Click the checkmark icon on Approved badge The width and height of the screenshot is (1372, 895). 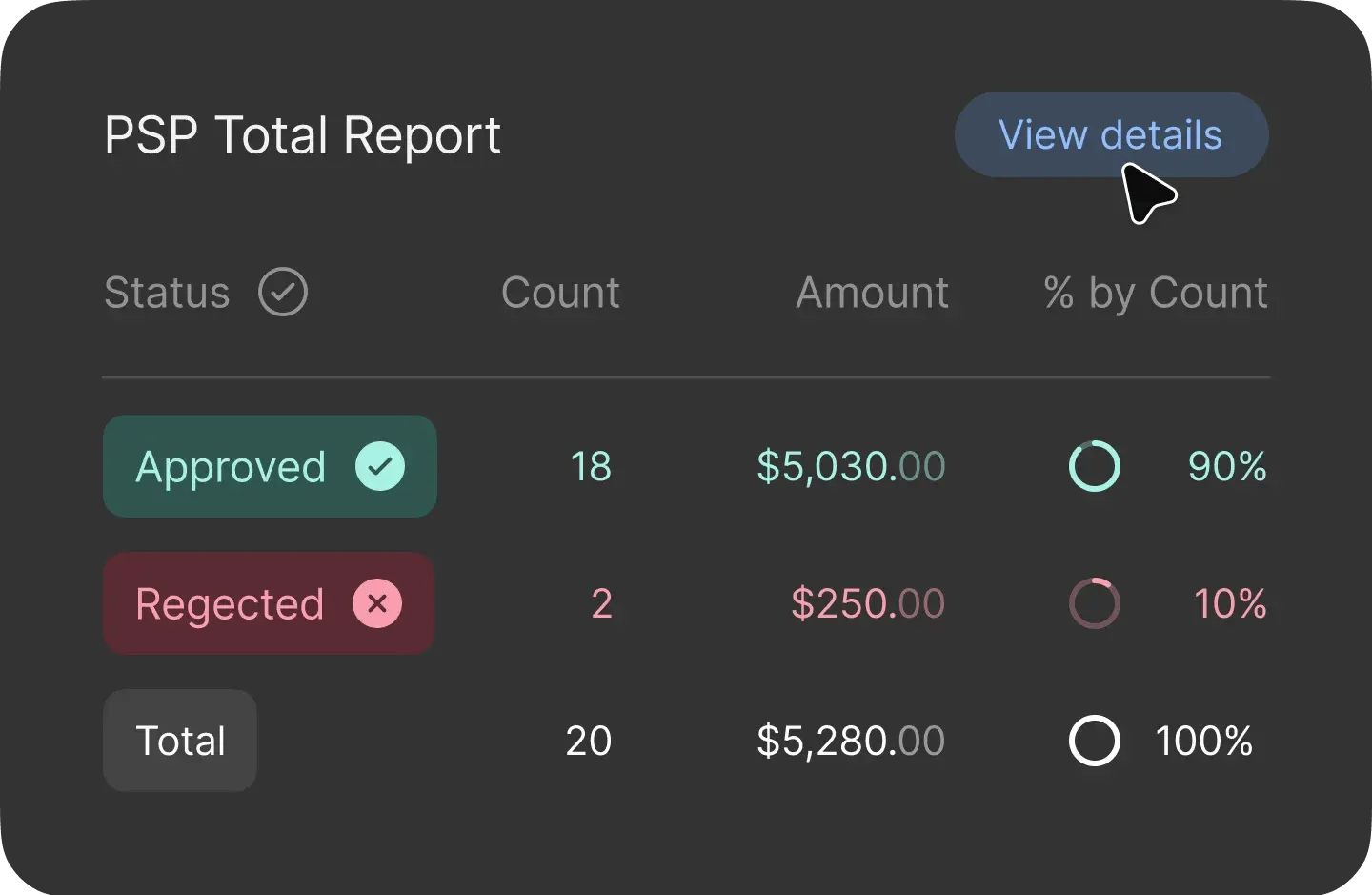(x=380, y=466)
